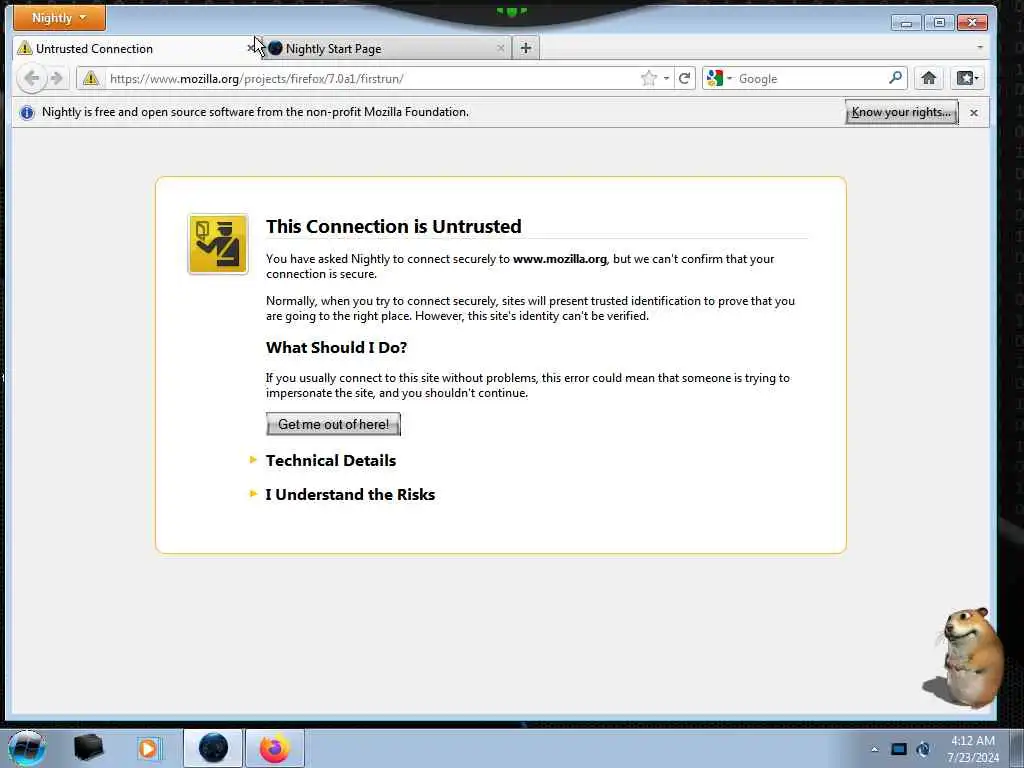Click the site identity warning icon in address bar
1024x768 pixels.
pos(91,78)
